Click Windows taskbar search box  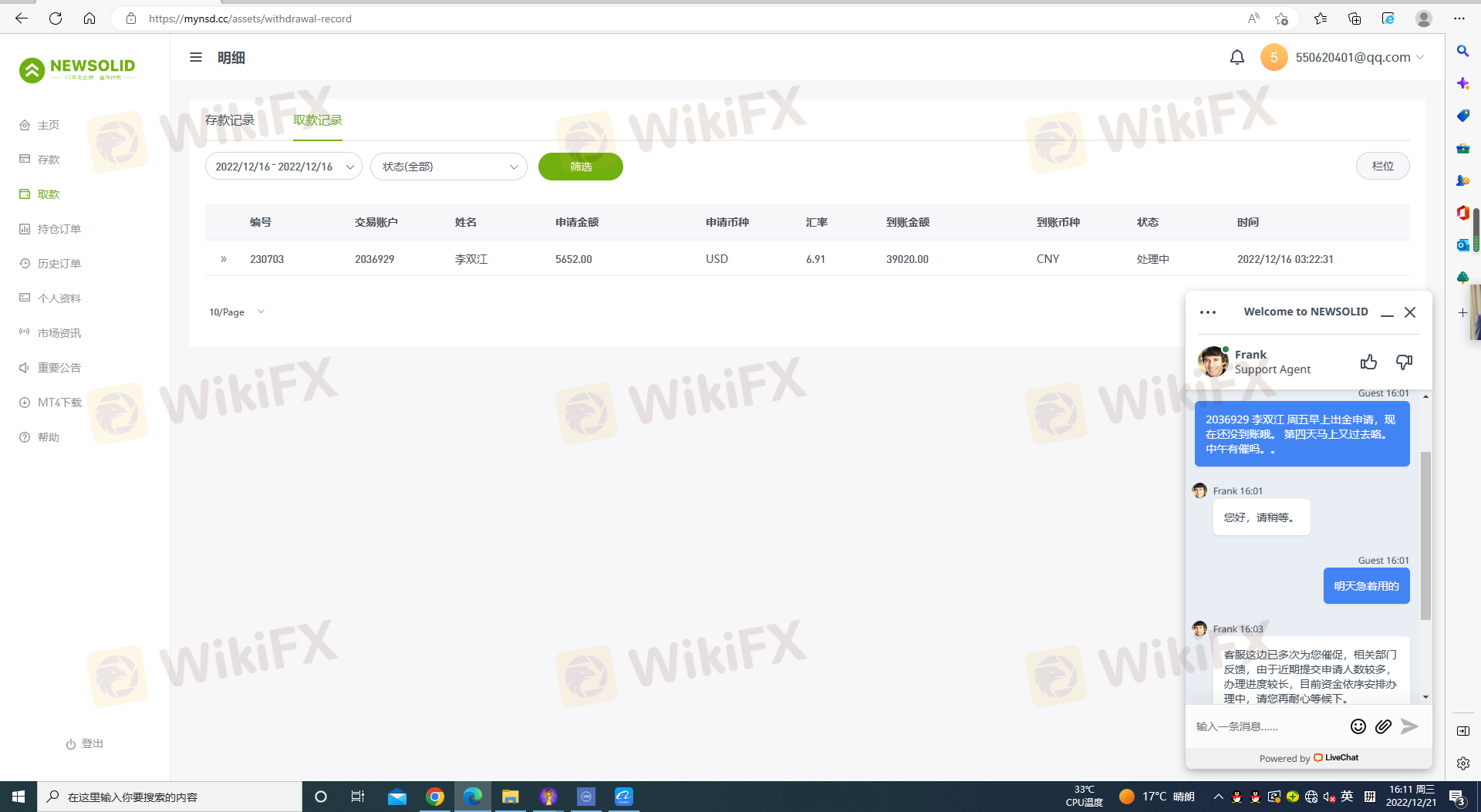[170, 797]
